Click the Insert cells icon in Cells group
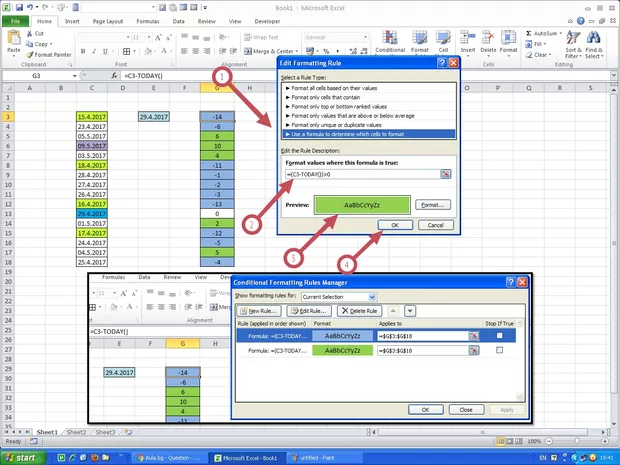The height and width of the screenshot is (465, 620). (468, 38)
